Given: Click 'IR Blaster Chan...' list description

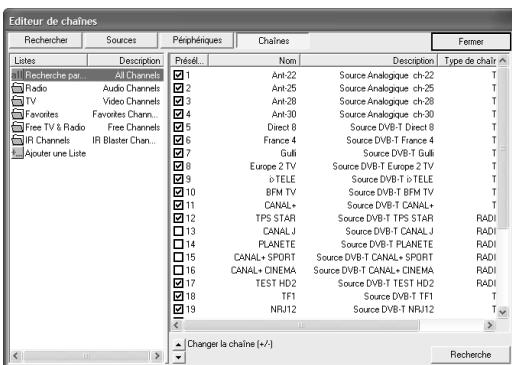Looking at the screenshot, I should point(124,140).
